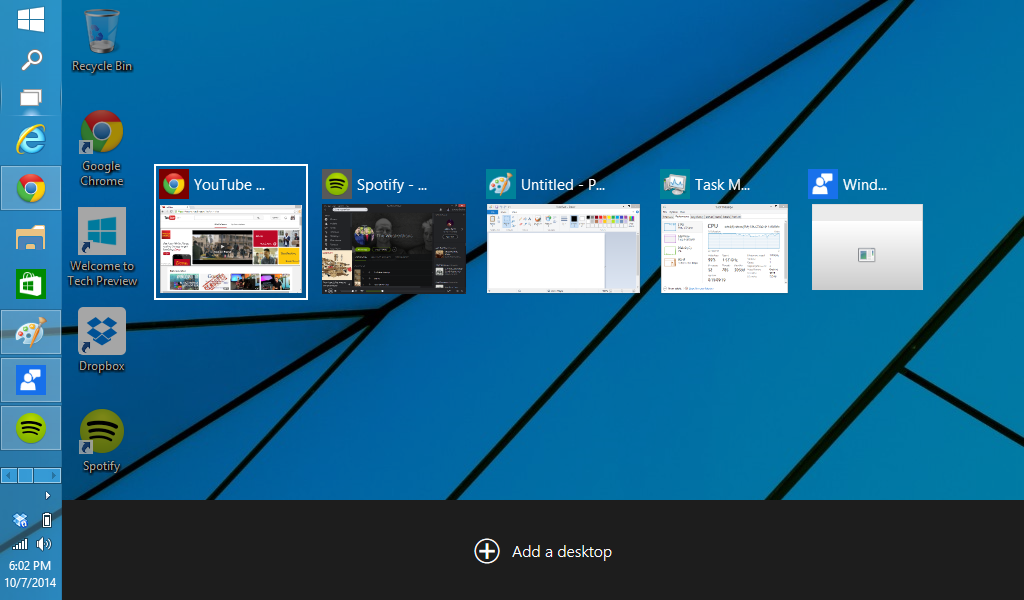Click the 'Wind...' window title

(865, 185)
